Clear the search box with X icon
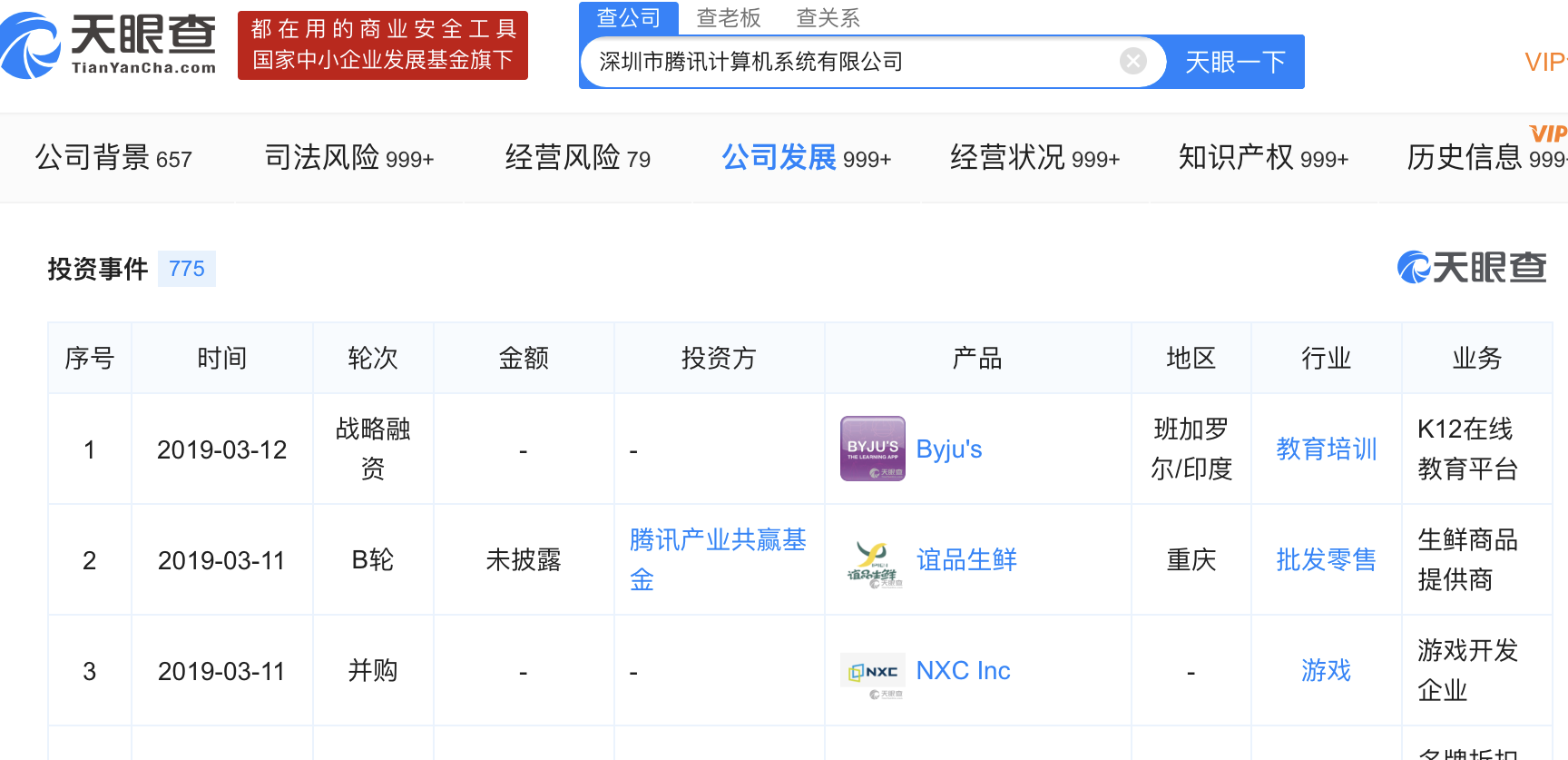Screen dimensions: 1568x760 (x=1132, y=62)
